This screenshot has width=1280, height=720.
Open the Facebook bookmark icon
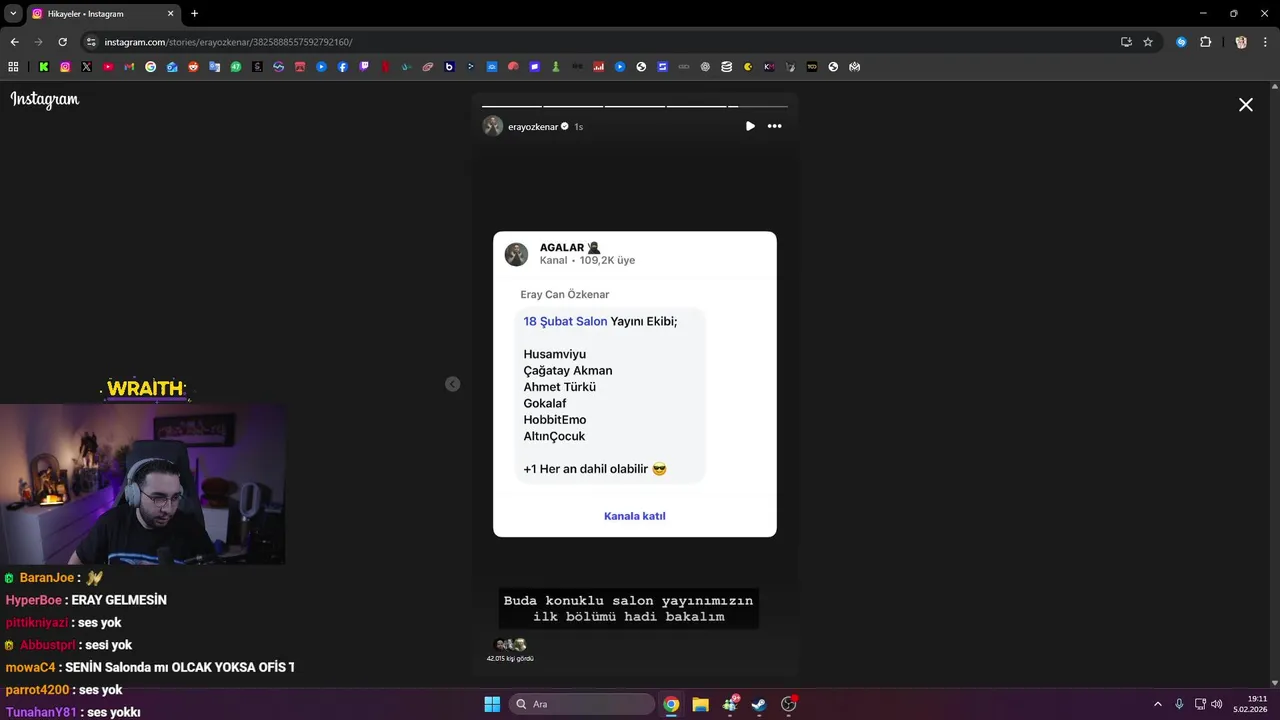343,67
